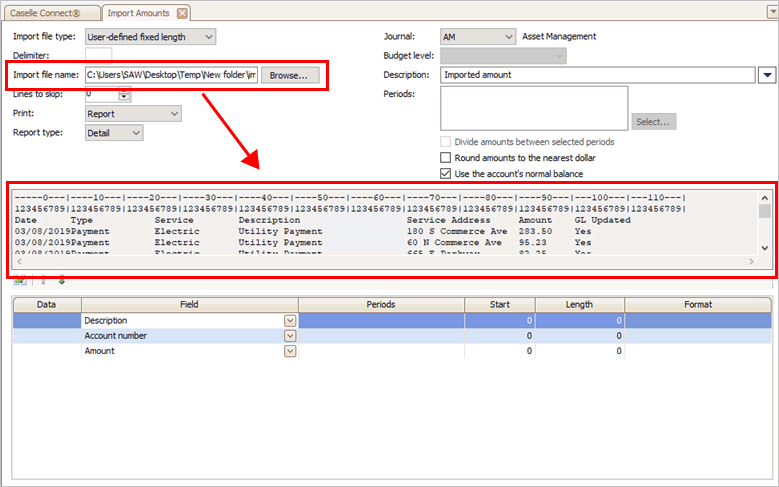Click the move row up arrow icon
Viewport: 779px width, 487px height.
43,283
